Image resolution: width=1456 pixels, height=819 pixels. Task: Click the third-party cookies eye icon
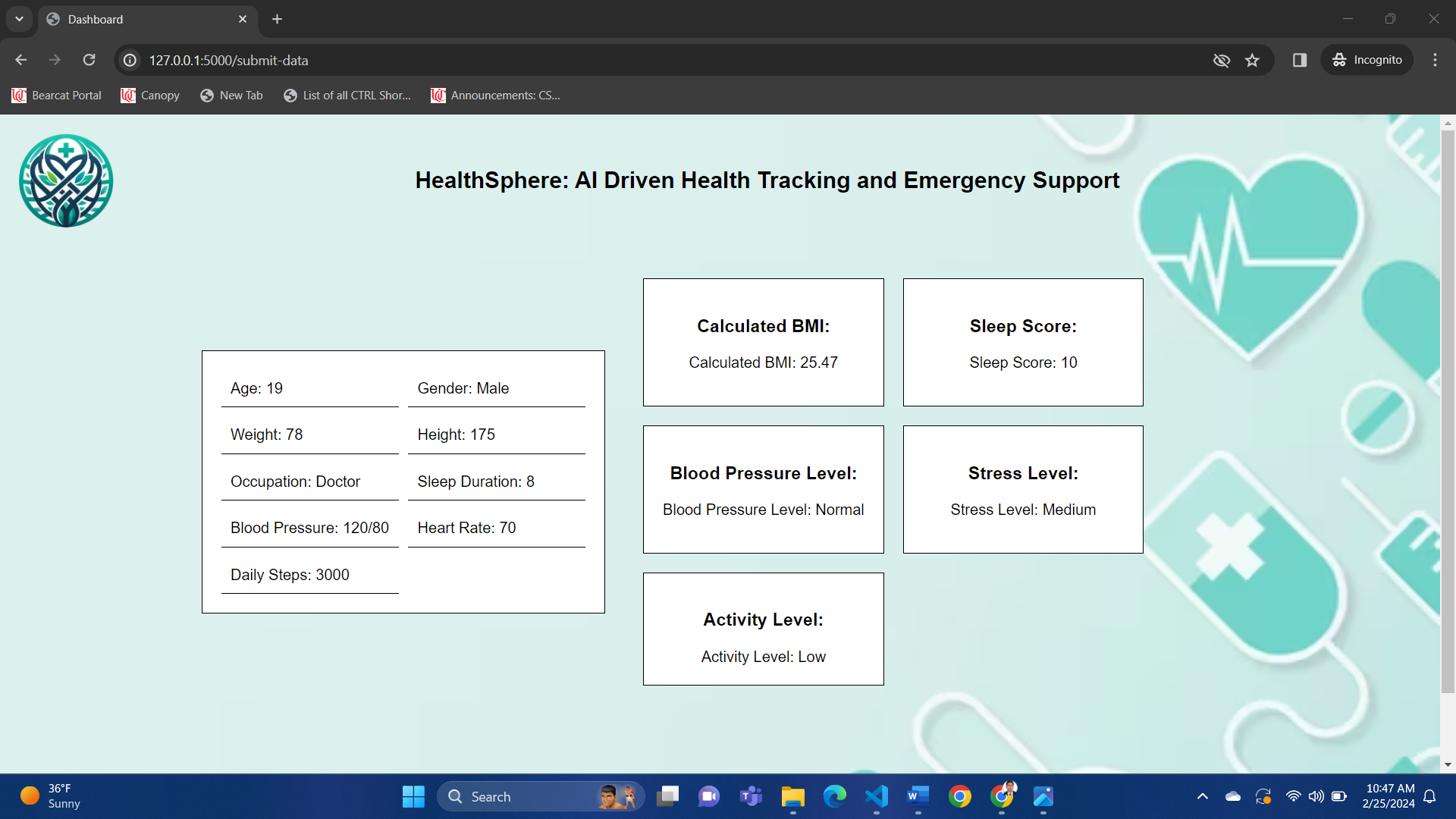point(1221,60)
